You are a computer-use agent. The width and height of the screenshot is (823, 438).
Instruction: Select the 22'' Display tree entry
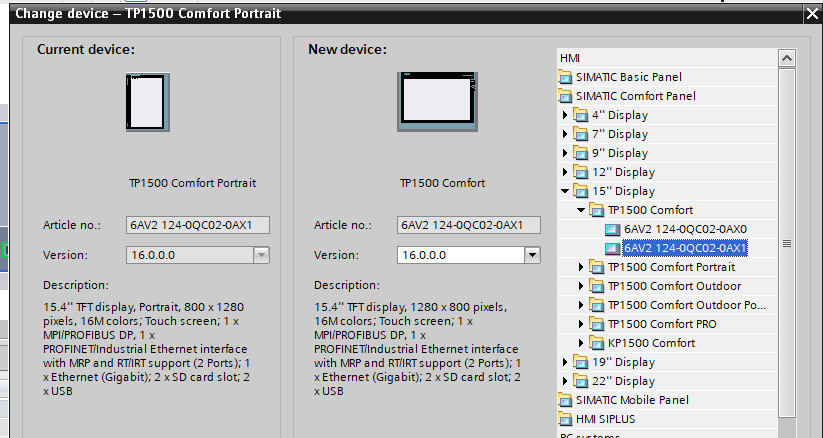pos(623,381)
